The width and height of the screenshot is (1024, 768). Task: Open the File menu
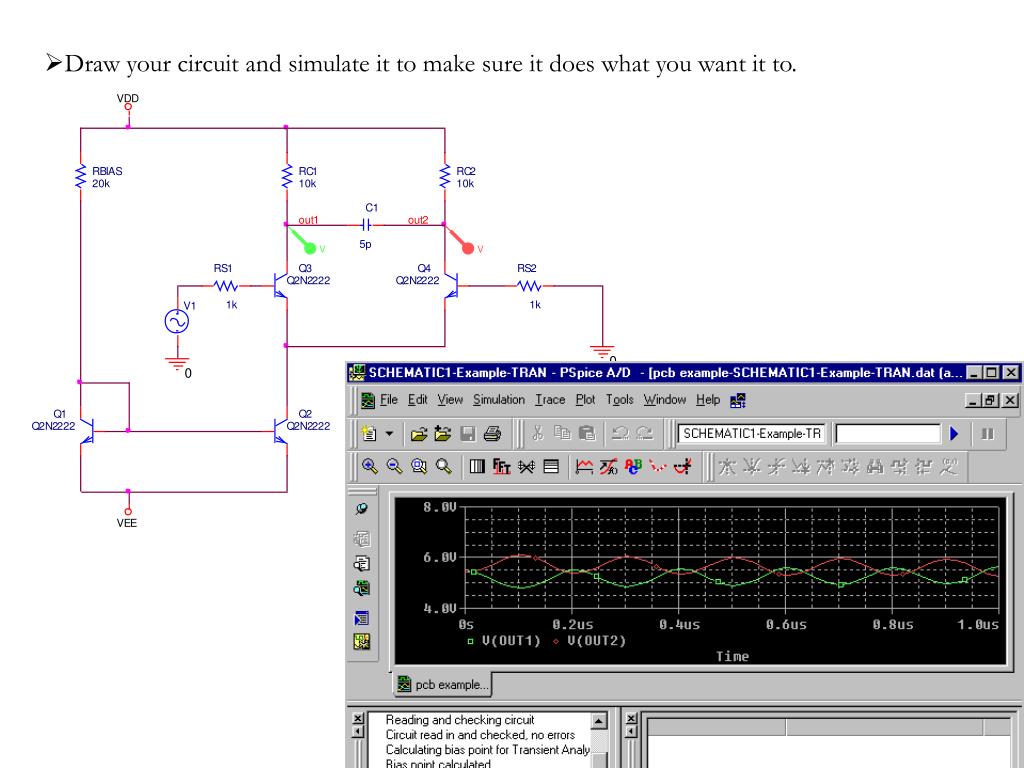[389, 400]
